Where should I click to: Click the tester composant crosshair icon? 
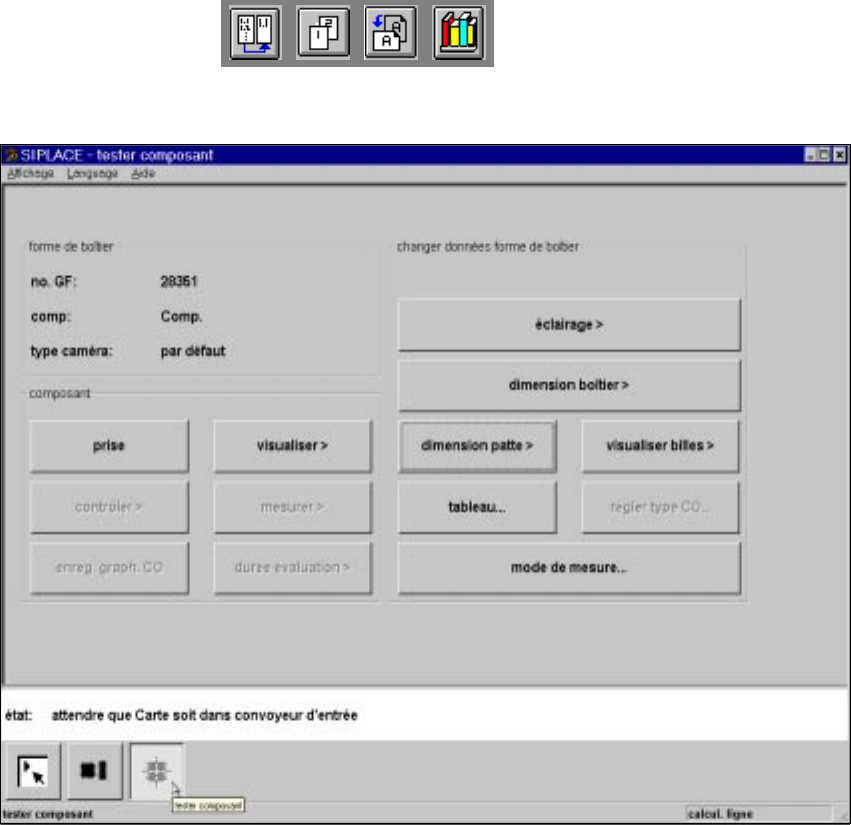pyautogui.click(x=157, y=771)
